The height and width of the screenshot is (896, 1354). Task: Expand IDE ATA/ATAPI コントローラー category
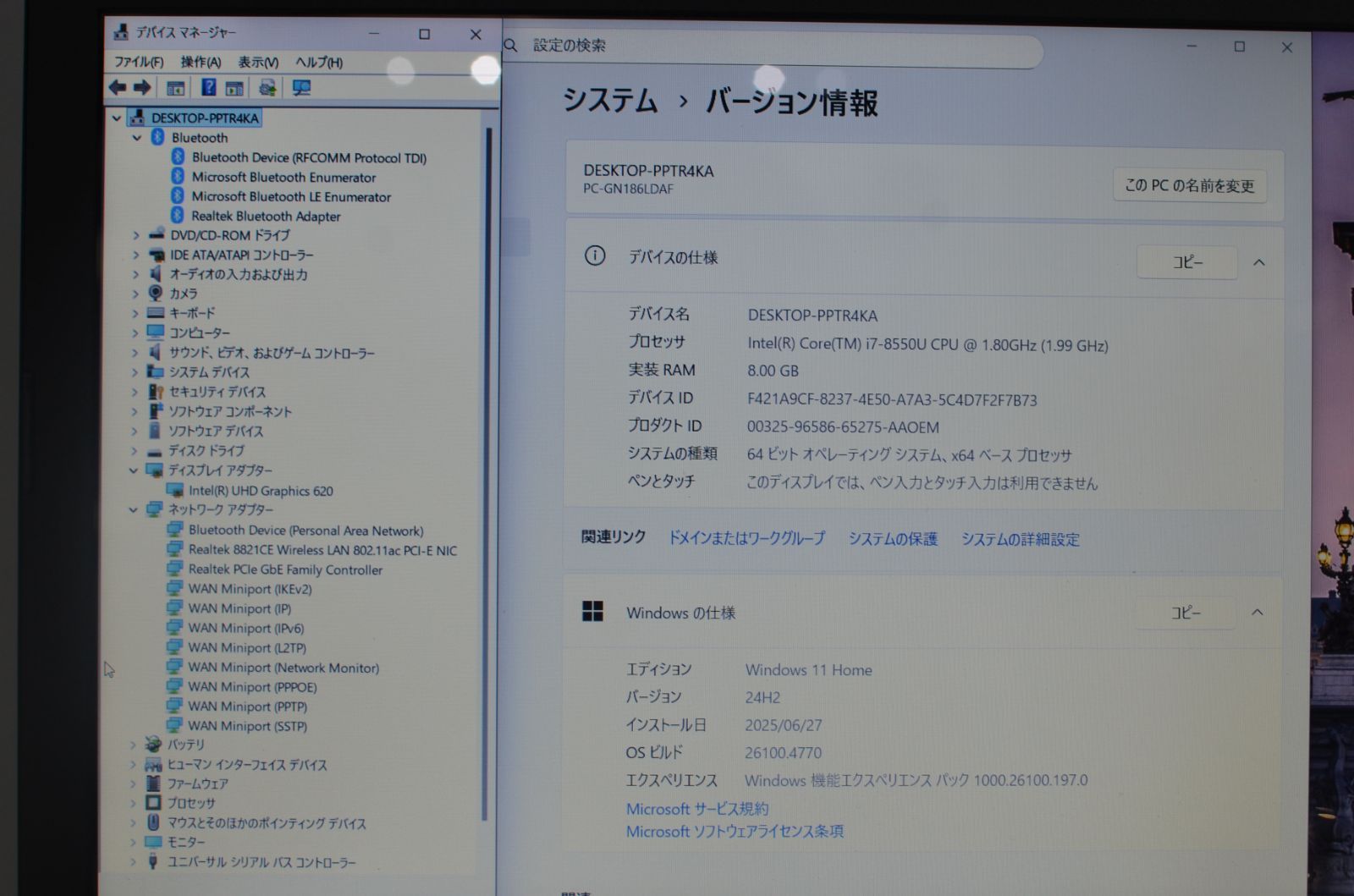(x=135, y=255)
